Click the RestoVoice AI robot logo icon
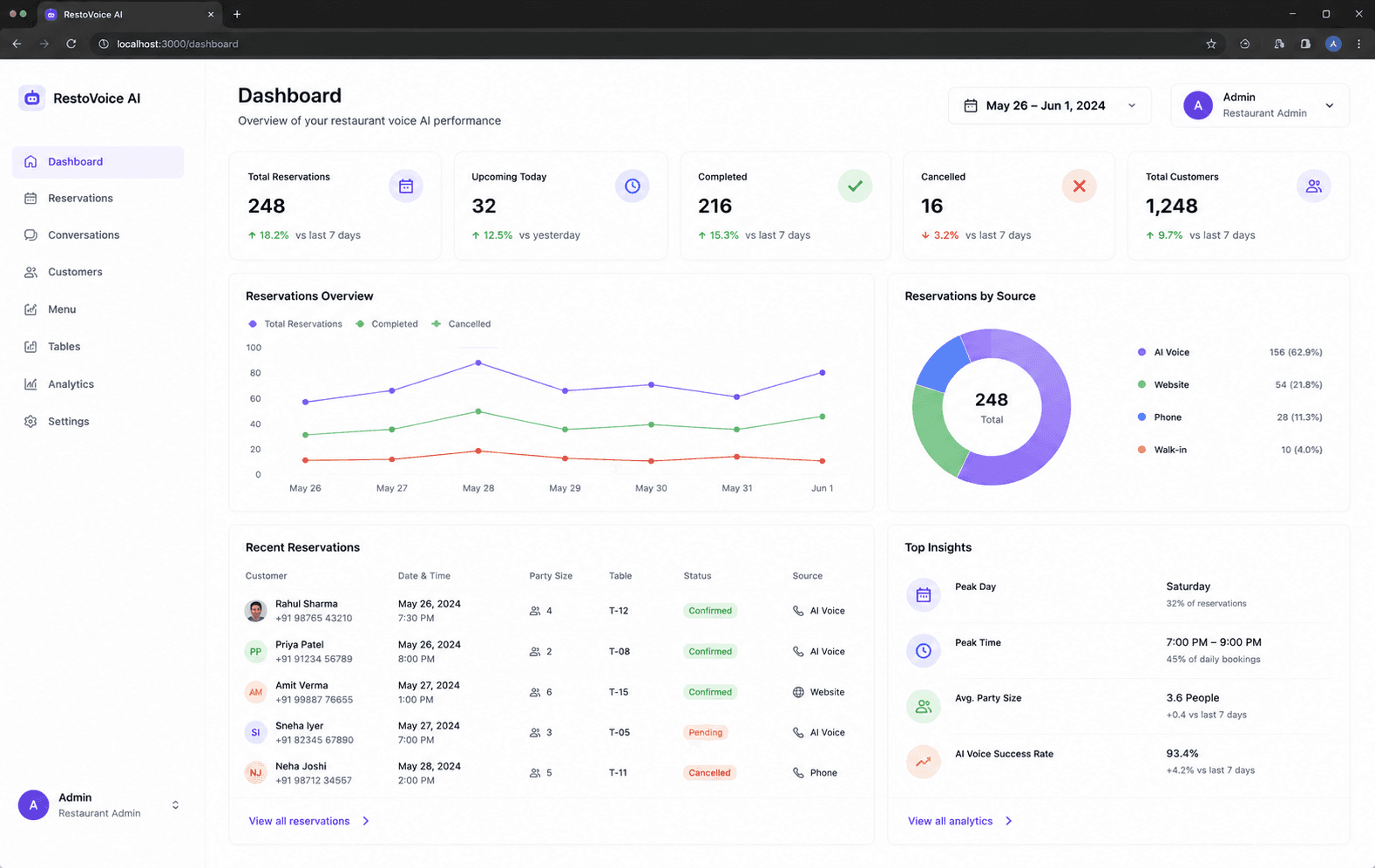Image resolution: width=1375 pixels, height=868 pixels. [32, 98]
